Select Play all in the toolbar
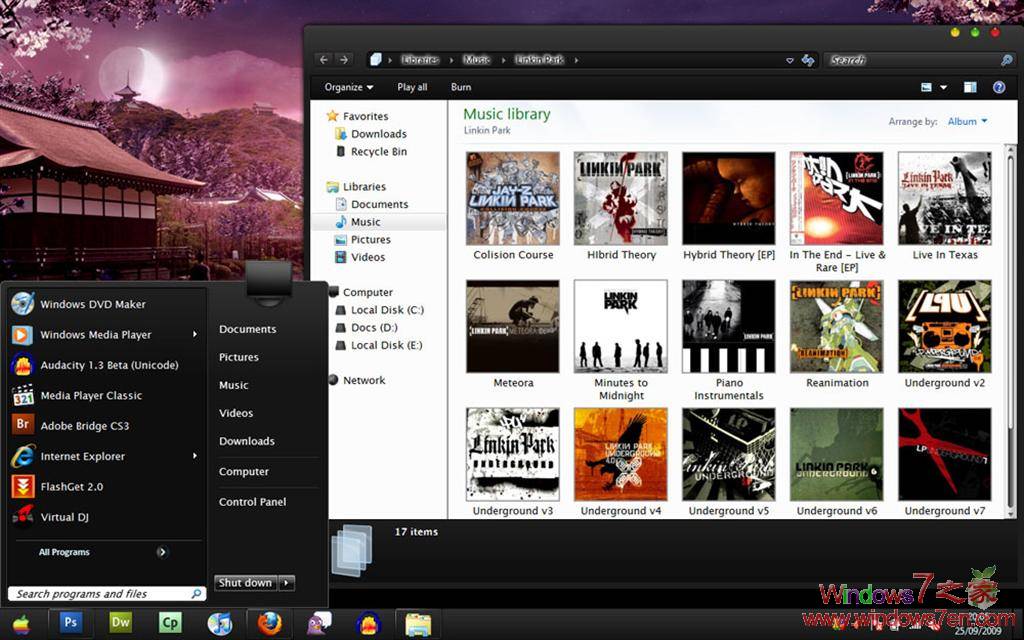The height and width of the screenshot is (640, 1024). click(412, 87)
